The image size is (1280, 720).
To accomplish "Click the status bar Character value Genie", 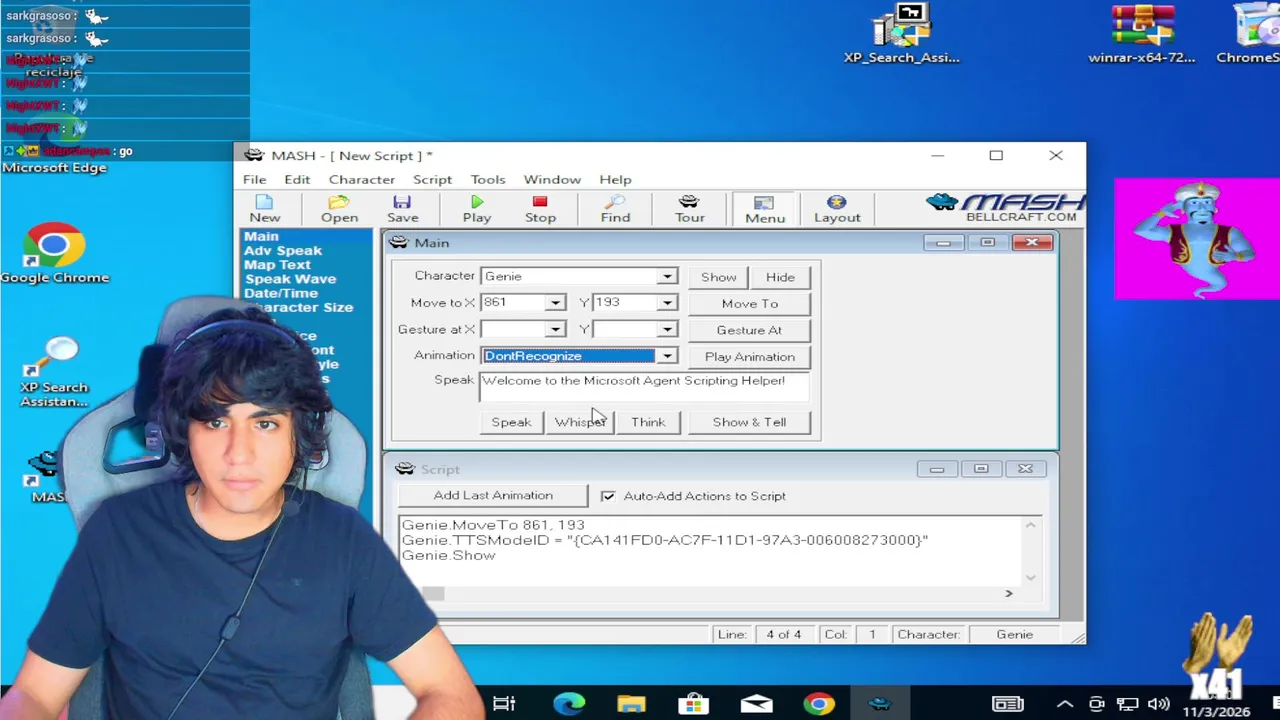I will 1014,634.
